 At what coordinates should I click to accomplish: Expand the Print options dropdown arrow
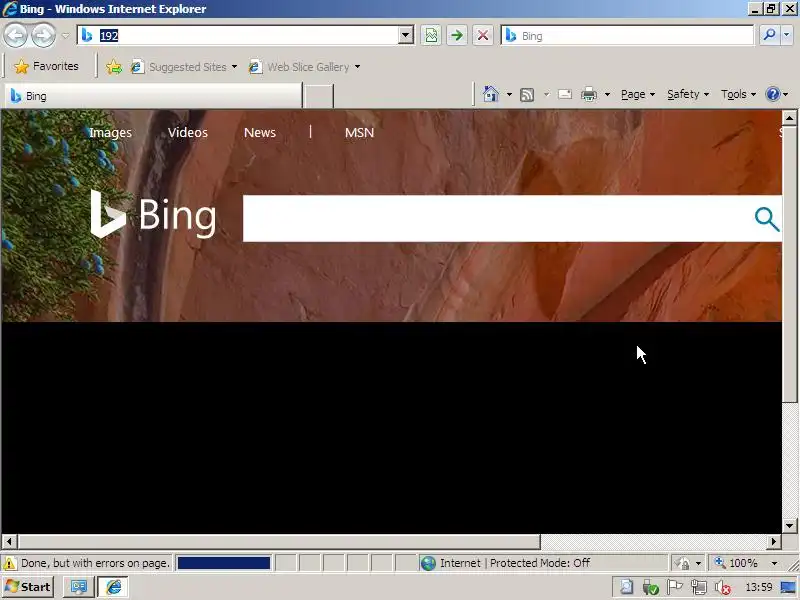pyautogui.click(x=607, y=94)
